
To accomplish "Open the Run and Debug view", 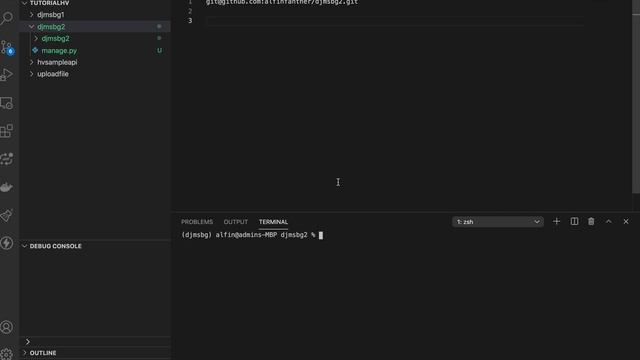I will (x=7, y=75).
